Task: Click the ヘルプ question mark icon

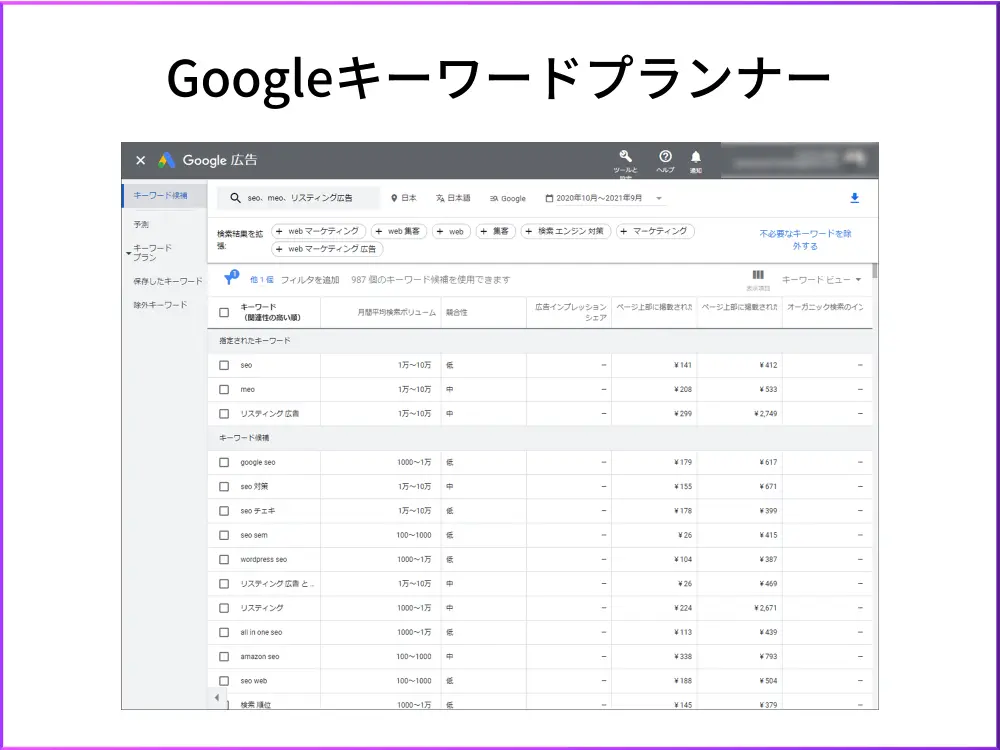Action: click(666, 158)
